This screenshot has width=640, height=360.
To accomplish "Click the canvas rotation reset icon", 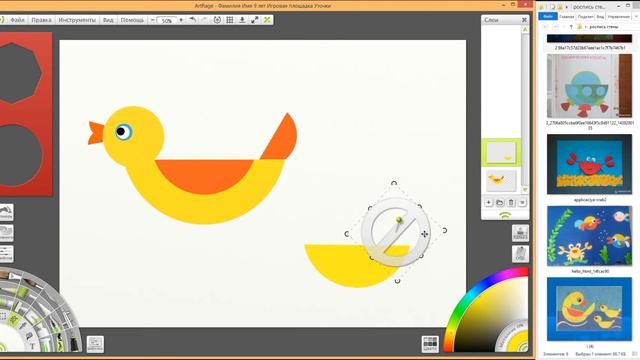I will point(217,20).
